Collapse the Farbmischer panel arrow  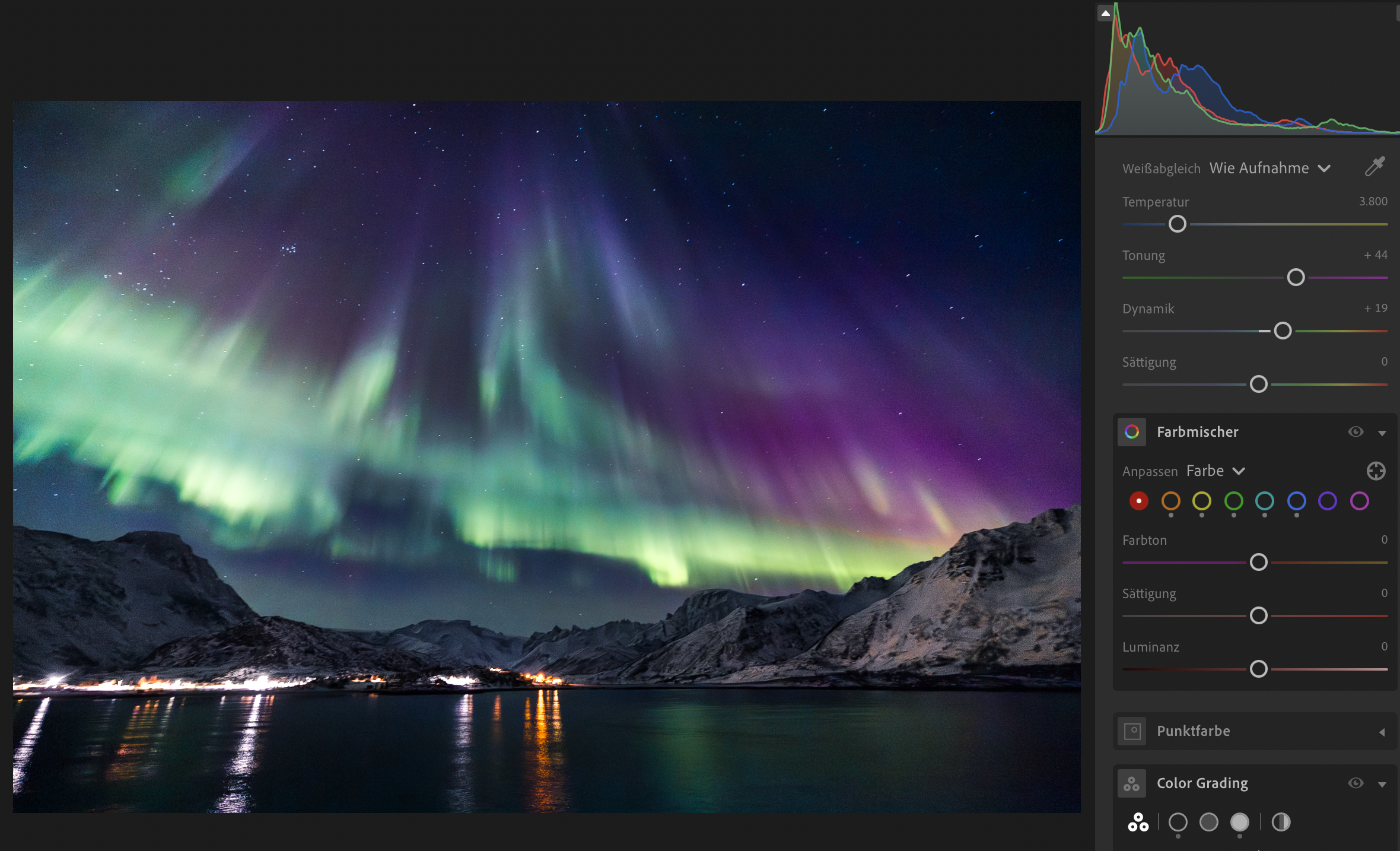1382,433
